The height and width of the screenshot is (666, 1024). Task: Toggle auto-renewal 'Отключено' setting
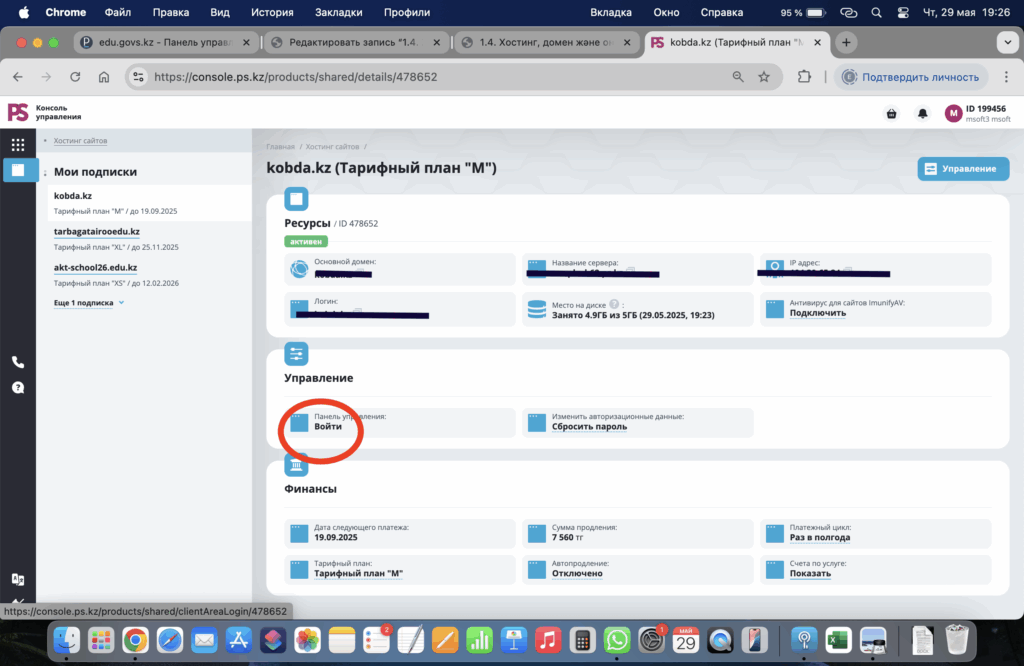click(x=577, y=574)
